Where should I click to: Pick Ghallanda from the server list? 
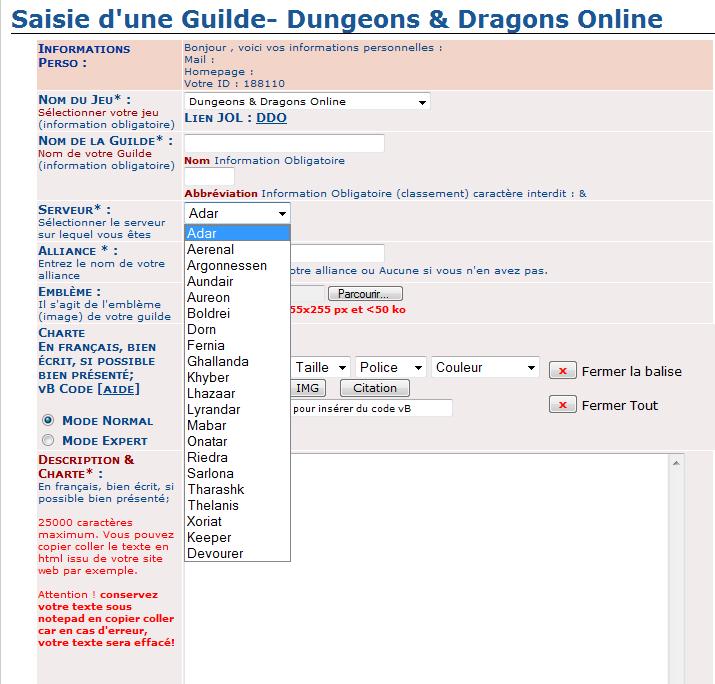pos(237,361)
